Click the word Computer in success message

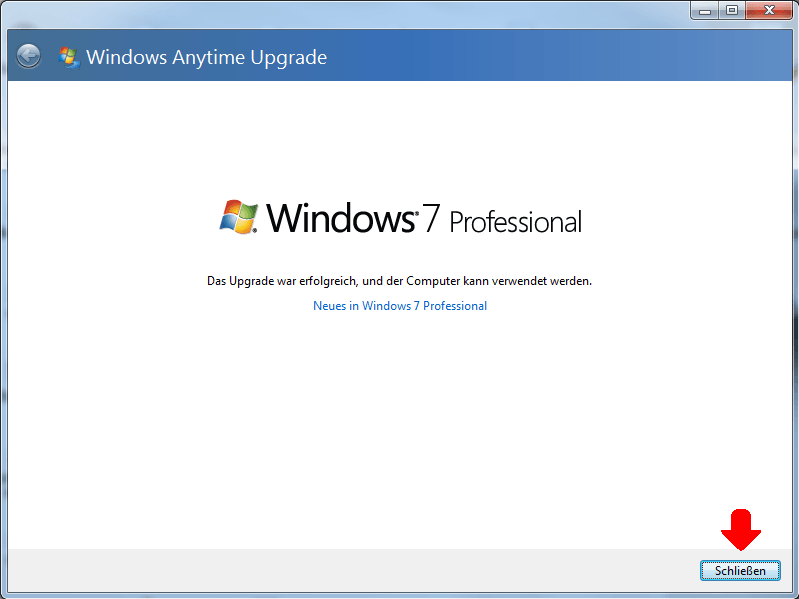click(x=433, y=281)
